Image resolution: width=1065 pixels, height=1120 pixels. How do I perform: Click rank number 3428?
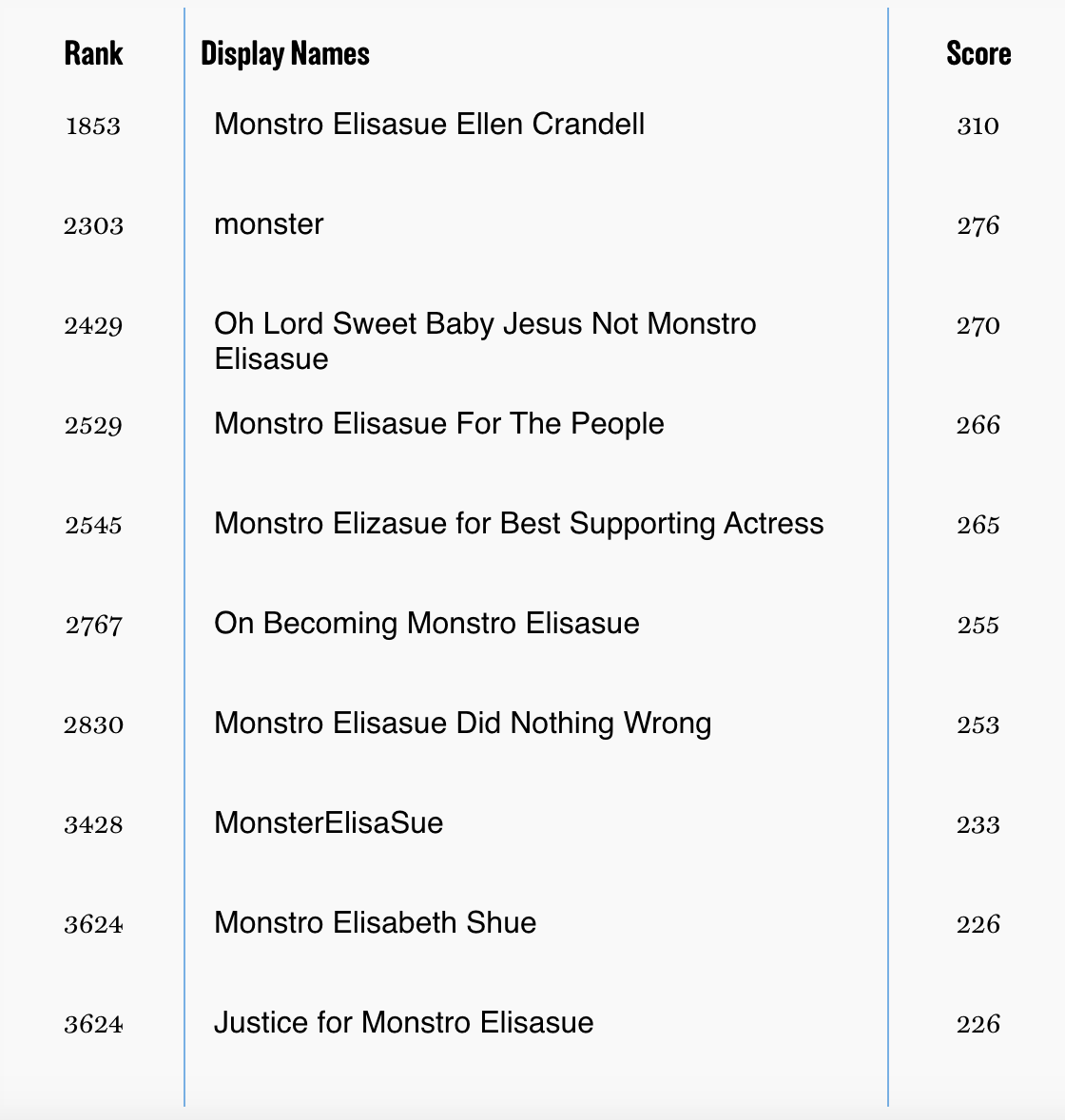93,825
